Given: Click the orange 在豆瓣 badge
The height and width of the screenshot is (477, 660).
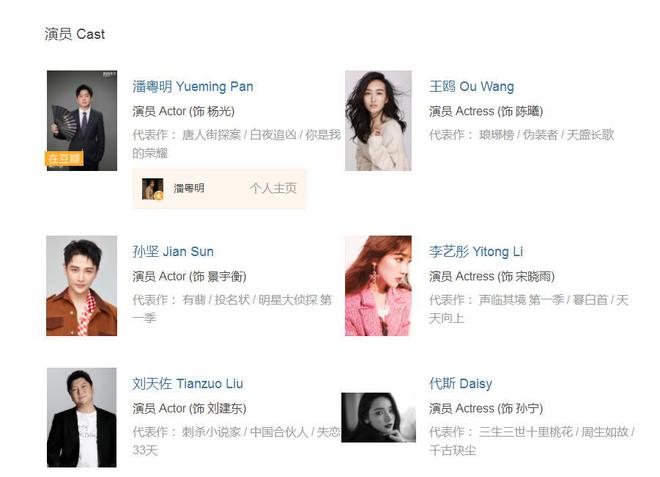Looking at the screenshot, I should click(64, 159).
